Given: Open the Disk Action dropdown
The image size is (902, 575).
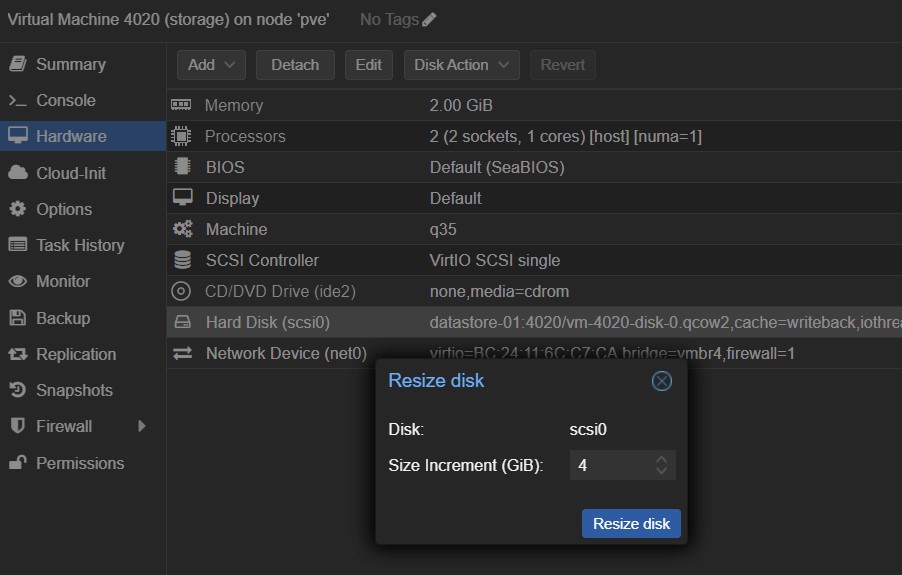Looking at the screenshot, I should [461, 65].
